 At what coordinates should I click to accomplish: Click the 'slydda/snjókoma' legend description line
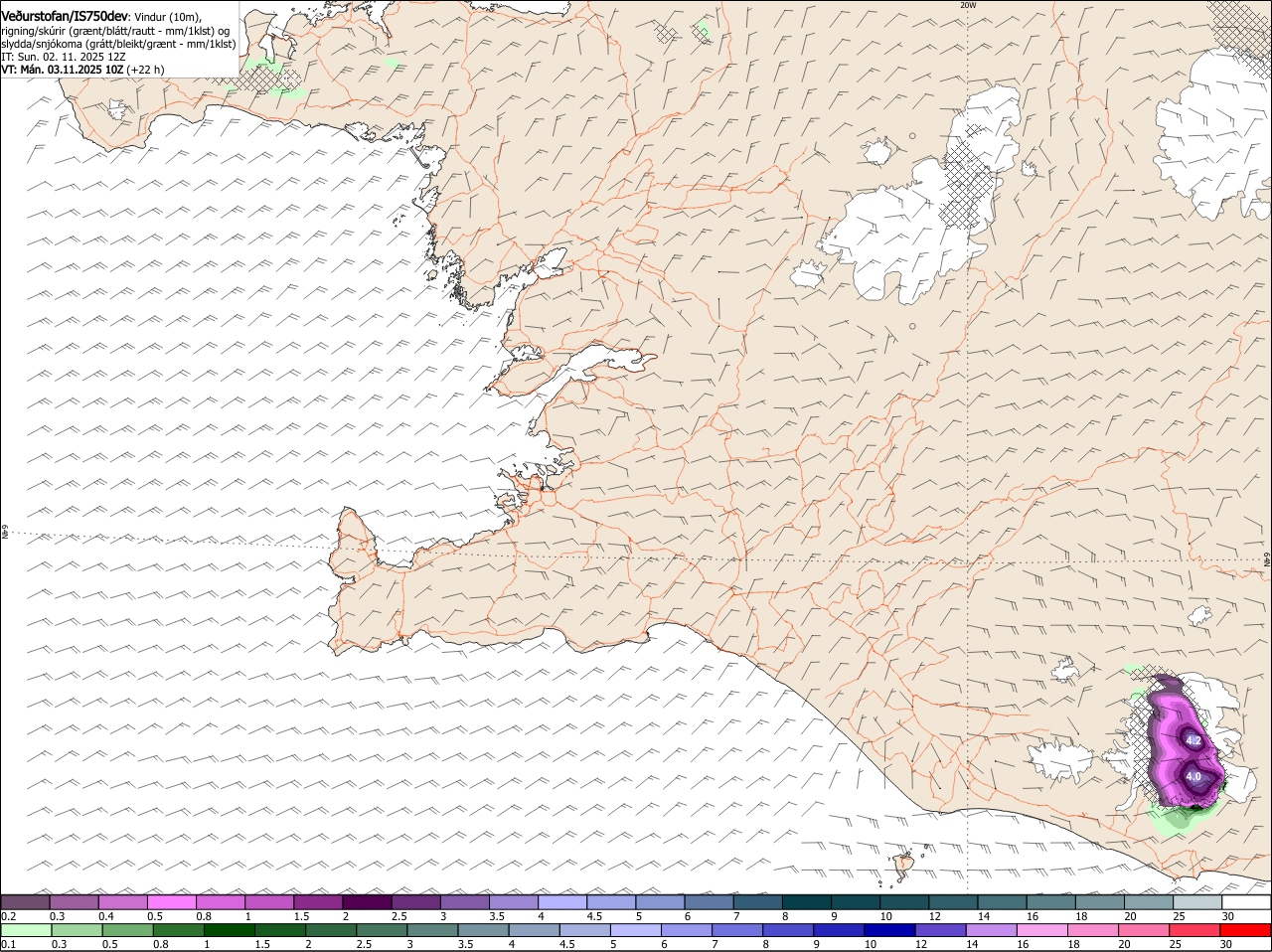tap(118, 44)
